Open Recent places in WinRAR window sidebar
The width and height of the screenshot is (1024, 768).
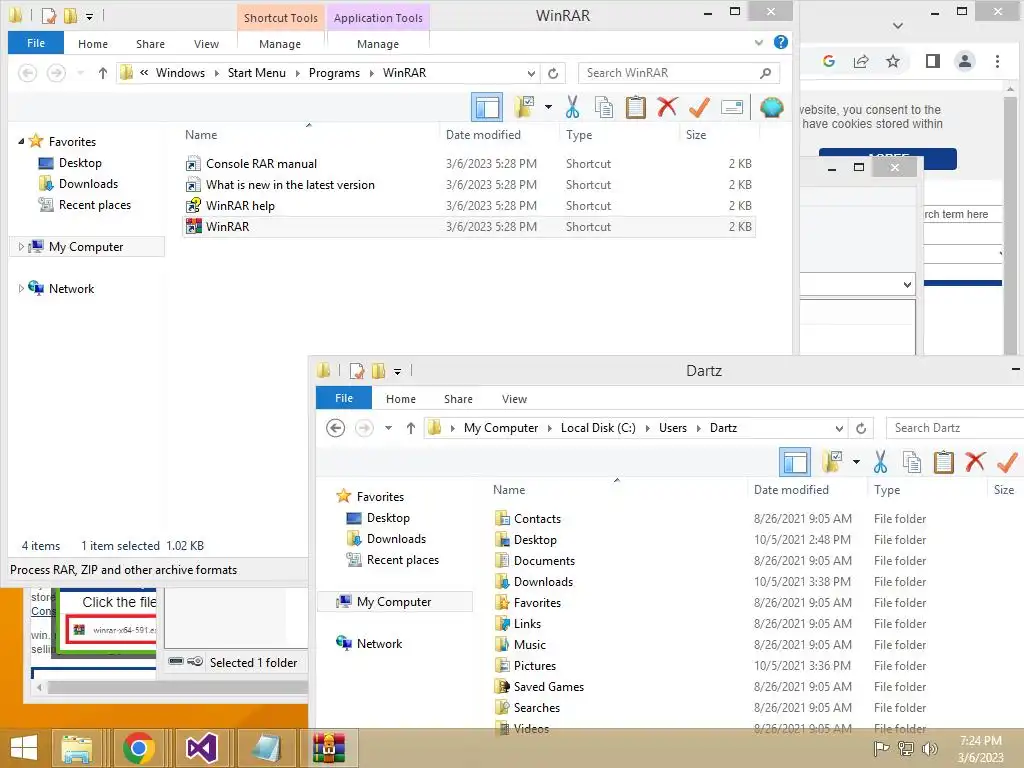(95, 205)
